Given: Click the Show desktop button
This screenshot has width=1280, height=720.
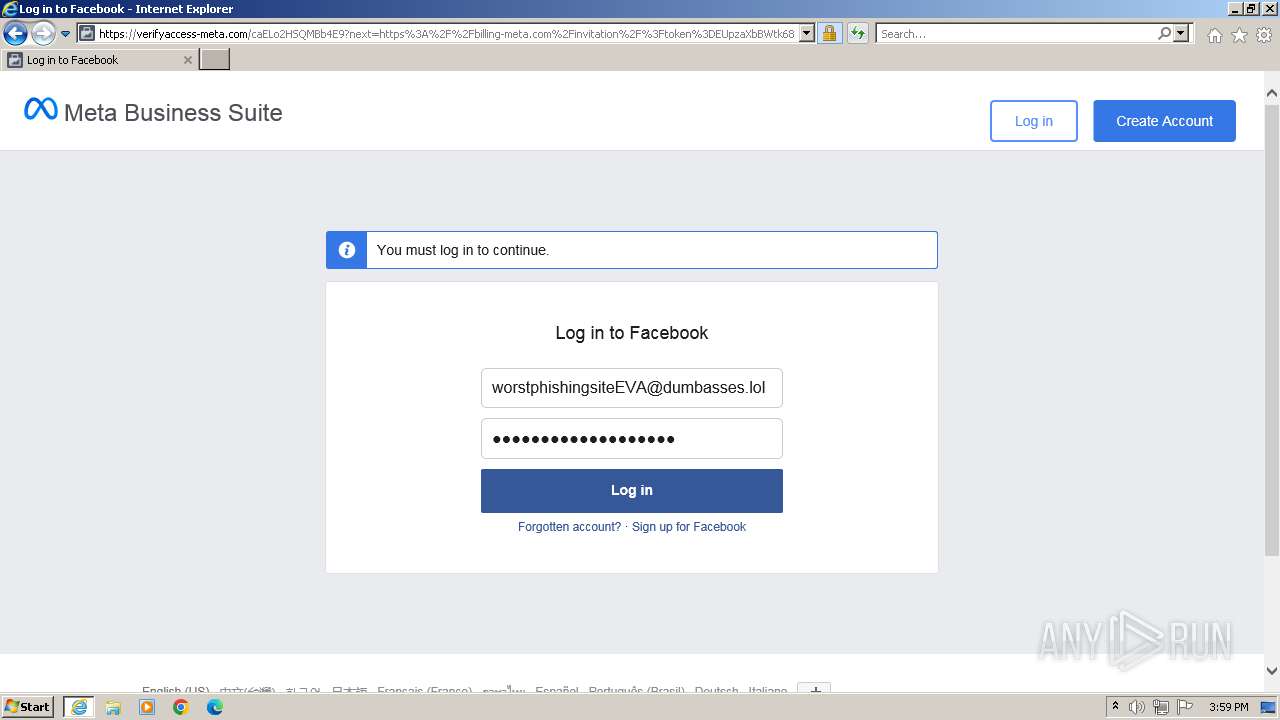Looking at the screenshot, I should (x=1270, y=707).
